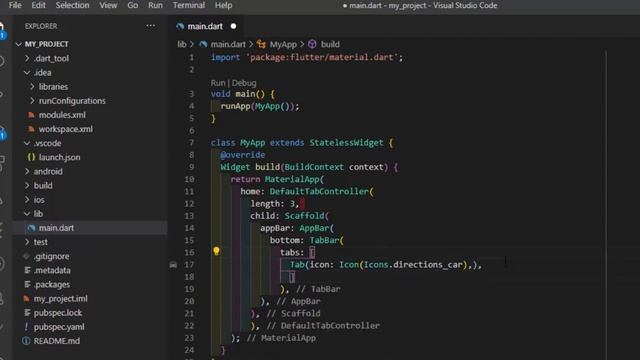Open the View menu
The height and width of the screenshot is (360, 640).
coord(108,5)
